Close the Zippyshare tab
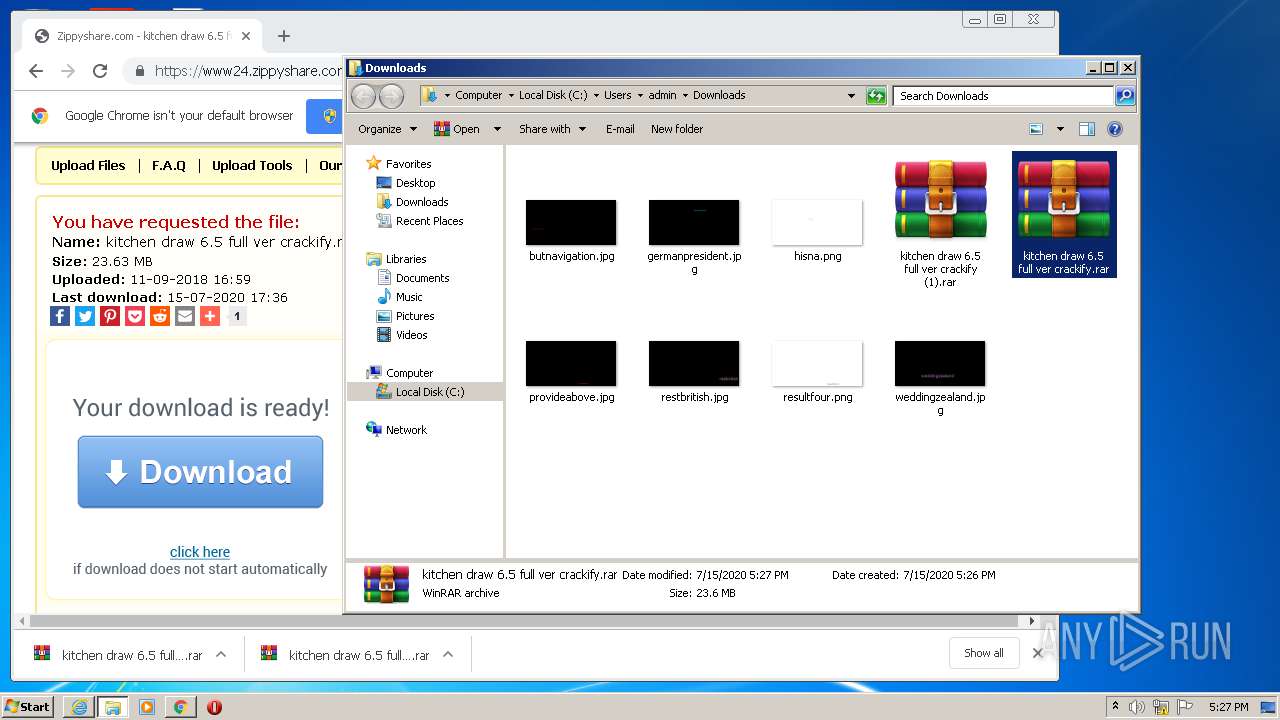The image size is (1280, 720). (246, 36)
